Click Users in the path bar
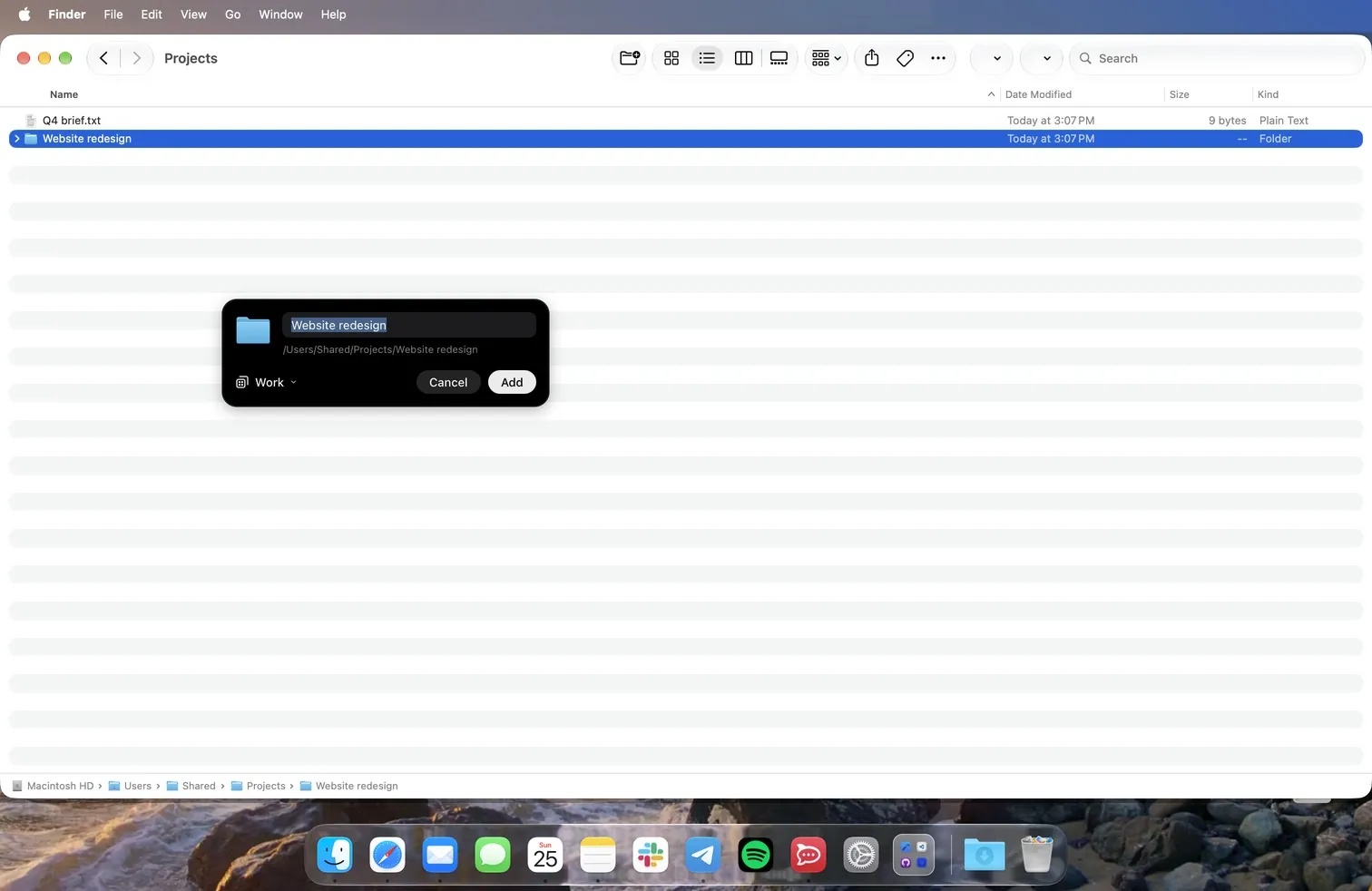Screen dimensions: 1372x891 130,786
